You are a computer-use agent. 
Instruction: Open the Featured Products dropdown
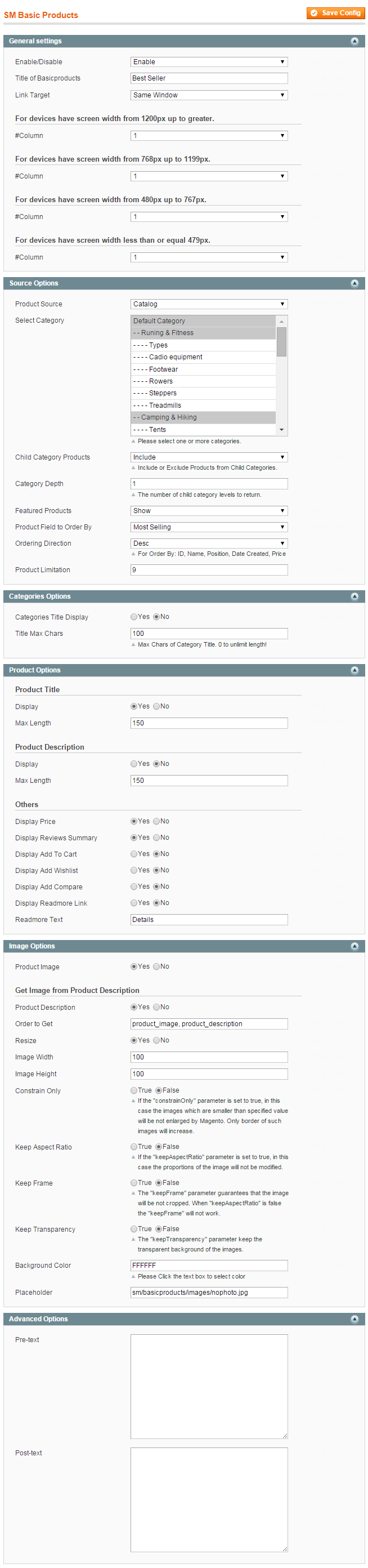coord(209,511)
